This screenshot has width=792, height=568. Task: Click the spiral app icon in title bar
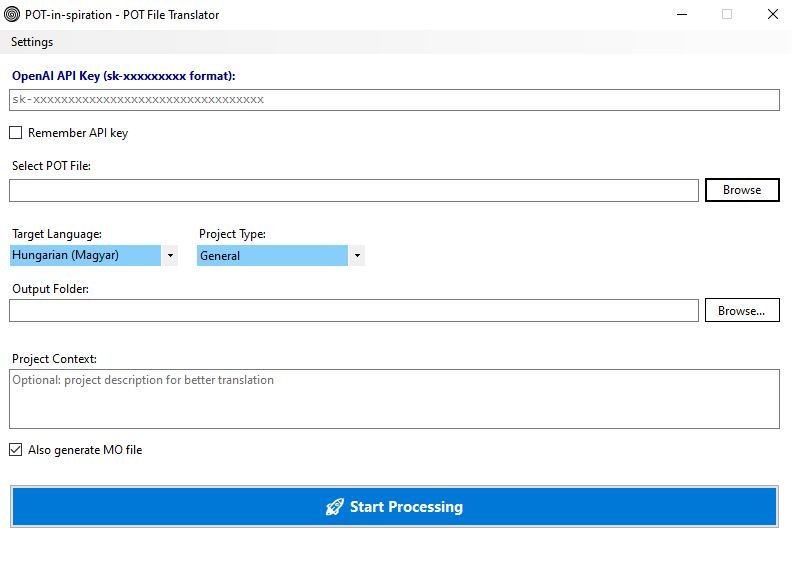tap(12, 15)
